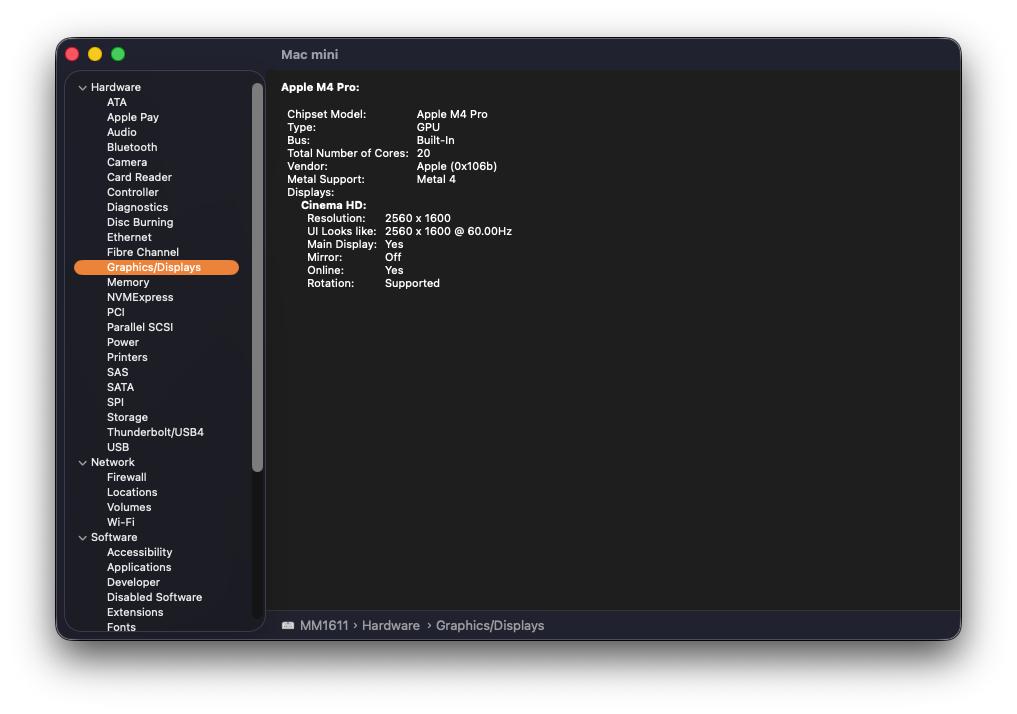Collapse the Hardware section

click(83, 88)
